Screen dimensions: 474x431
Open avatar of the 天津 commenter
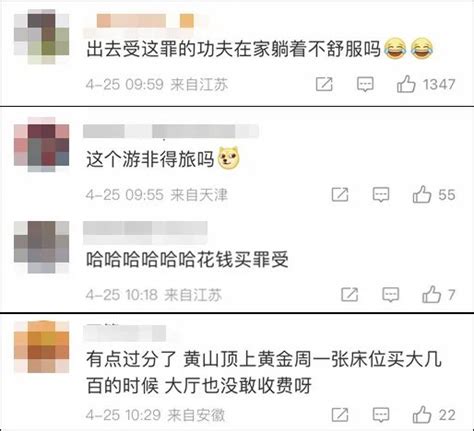pos(42,144)
